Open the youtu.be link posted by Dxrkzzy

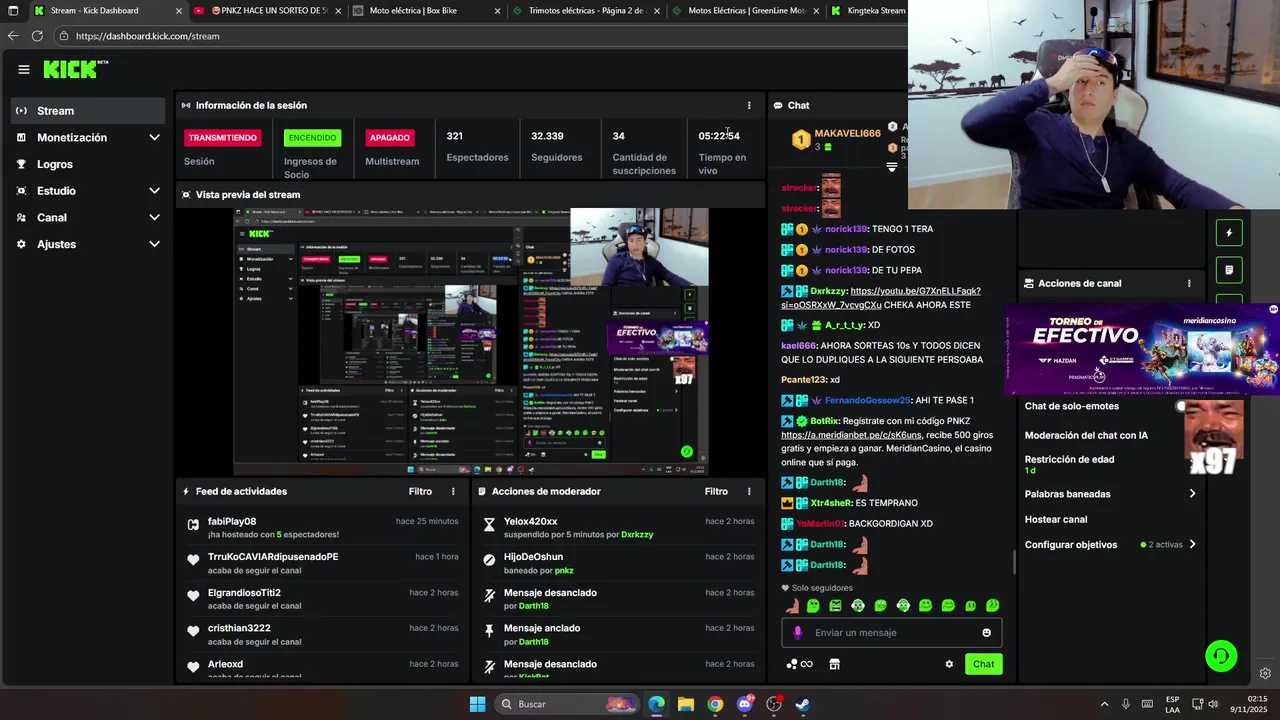click(x=880, y=298)
